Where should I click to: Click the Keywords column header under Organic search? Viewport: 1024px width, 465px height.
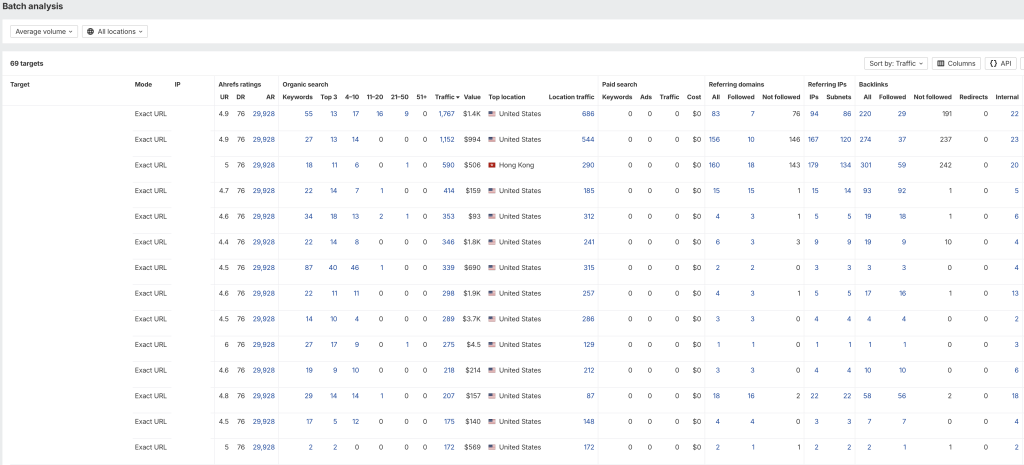pyautogui.click(x=297, y=97)
